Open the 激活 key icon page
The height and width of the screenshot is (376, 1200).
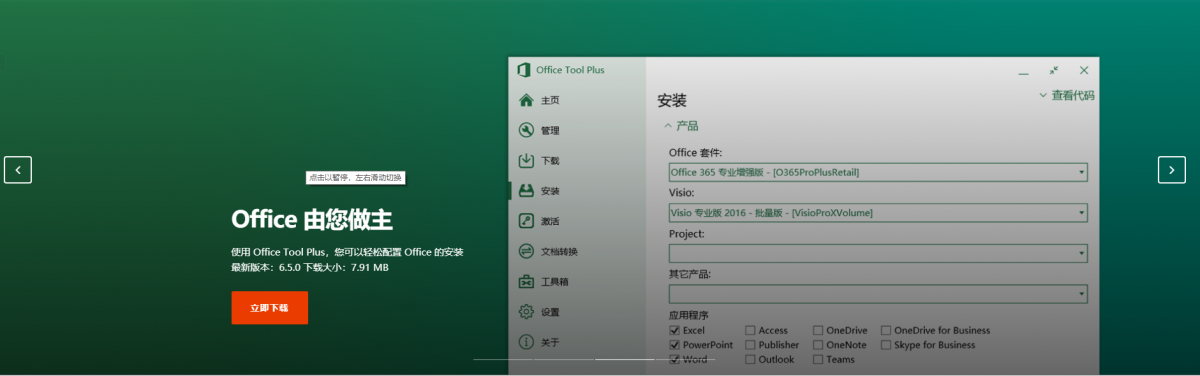click(x=526, y=221)
